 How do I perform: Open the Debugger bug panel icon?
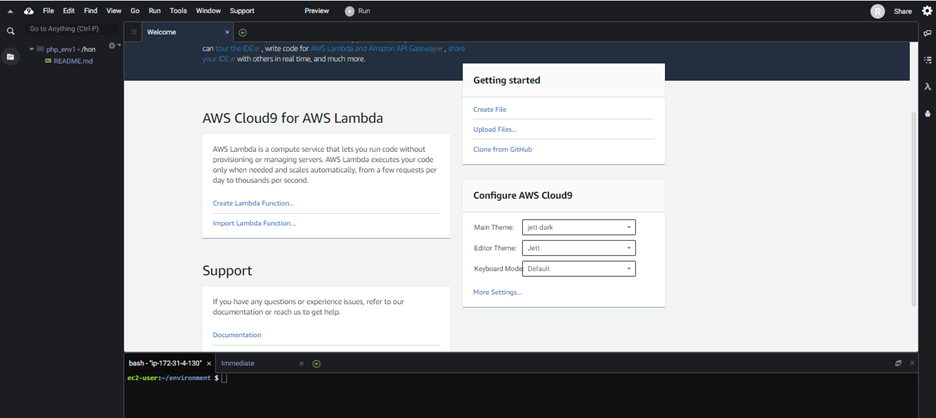[927, 113]
